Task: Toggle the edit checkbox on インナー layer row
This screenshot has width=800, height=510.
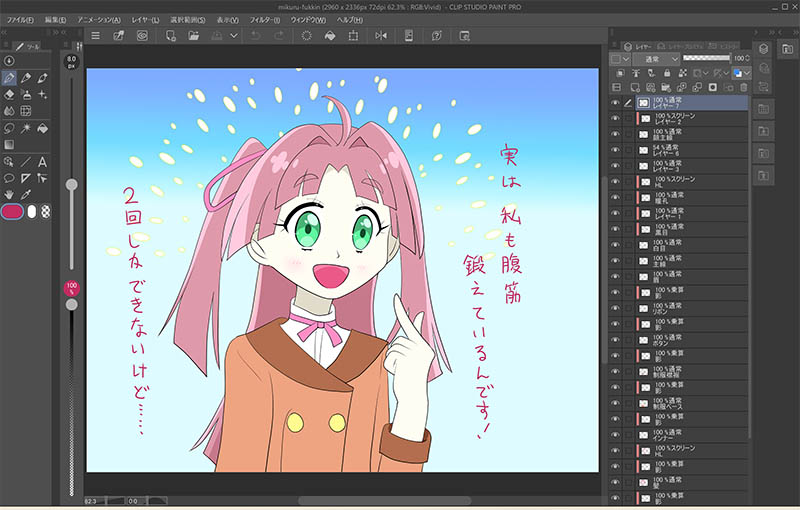Action: 628,435
